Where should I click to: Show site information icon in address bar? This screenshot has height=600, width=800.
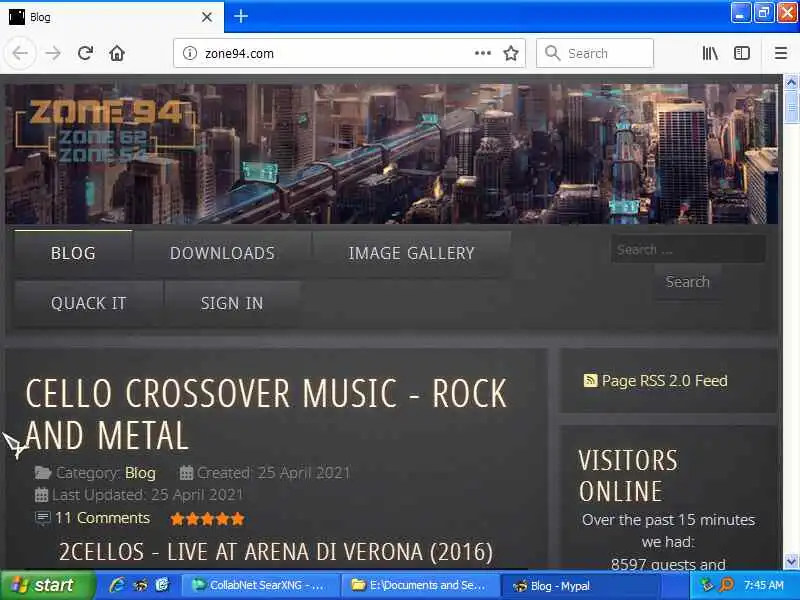[190, 53]
